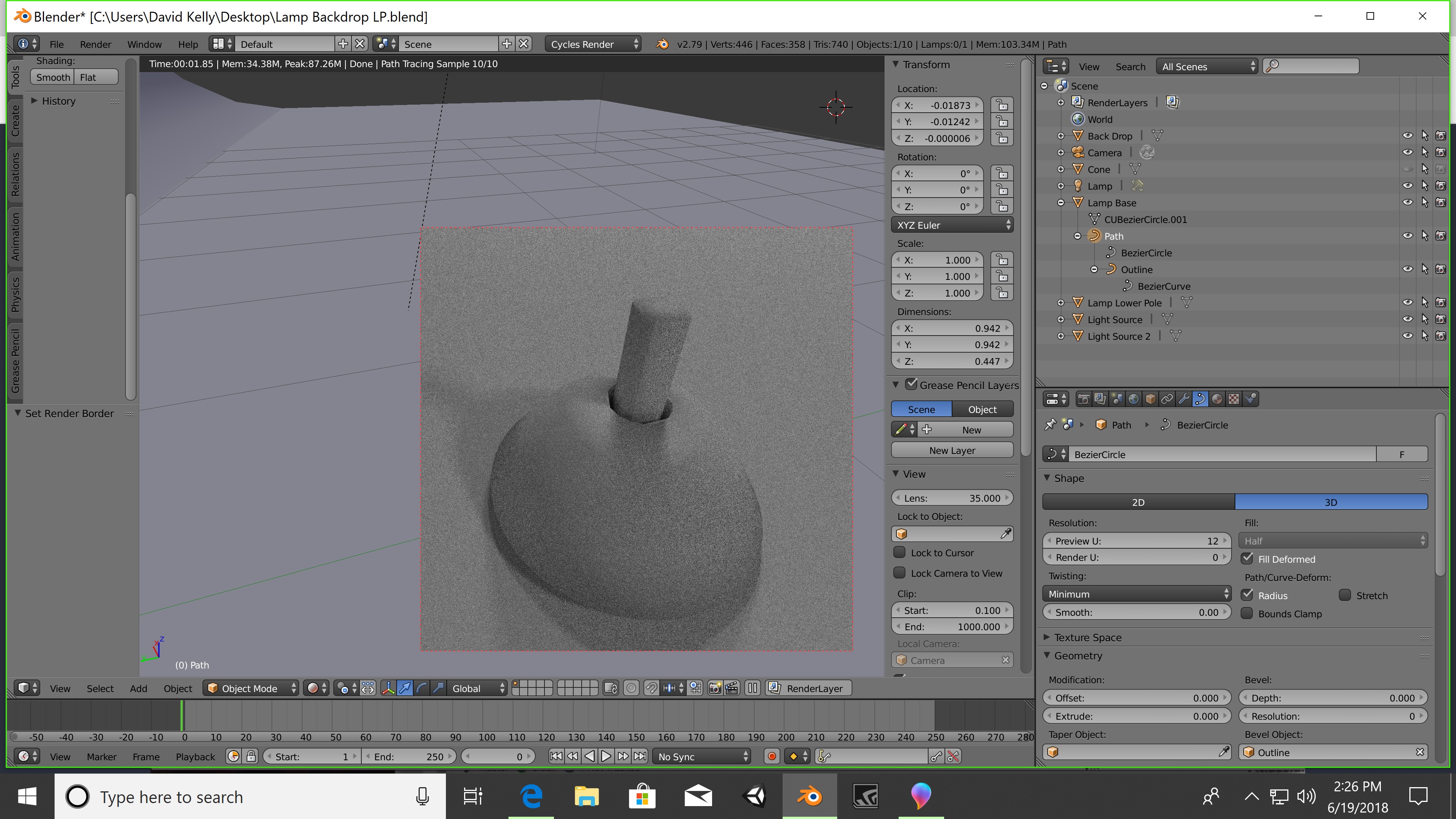Click the Lens 35.000 value slider
This screenshot has width=1456, height=819.
952,497
